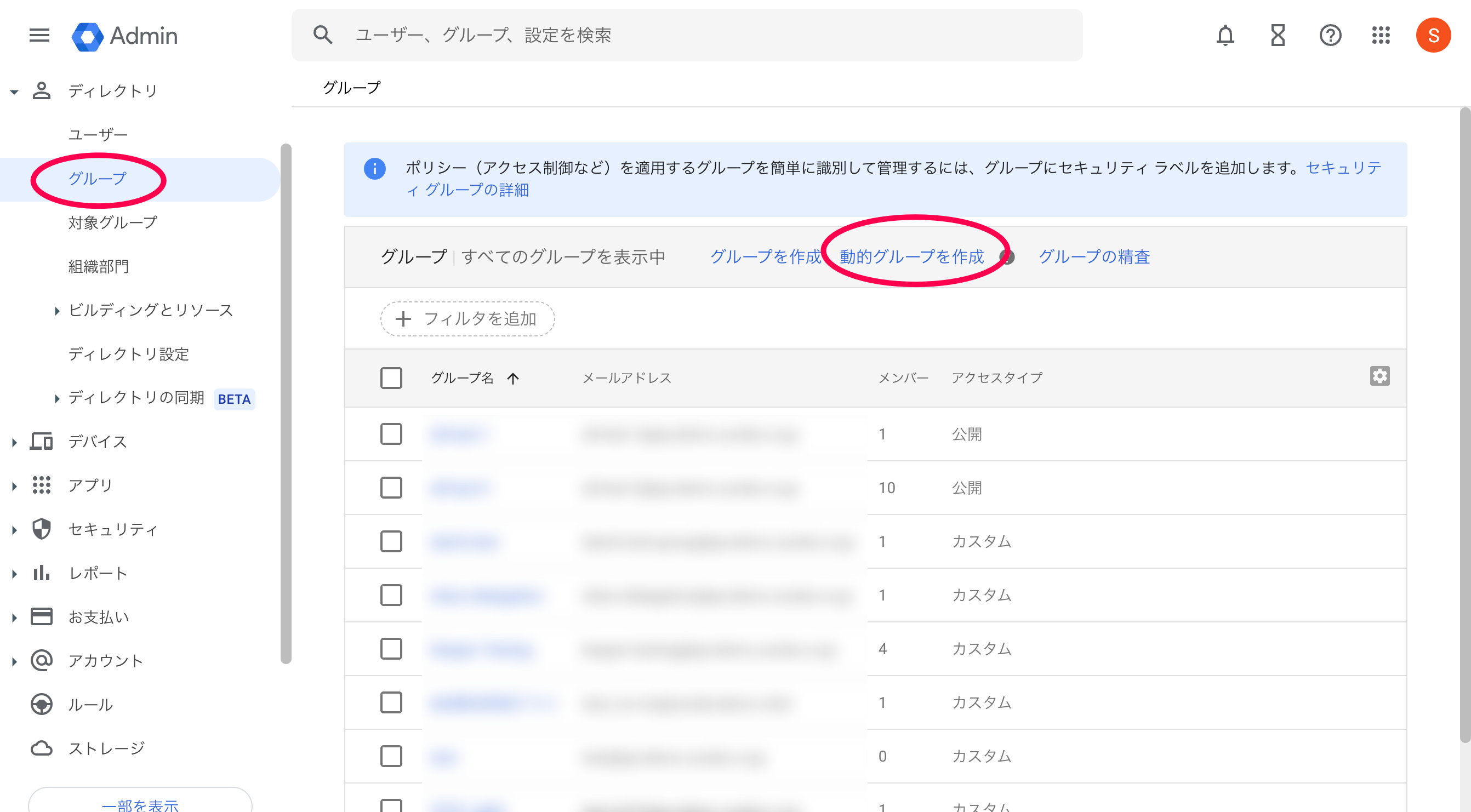Click the Security shield icon
This screenshot has width=1471, height=812.
pyautogui.click(x=41, y=529)
